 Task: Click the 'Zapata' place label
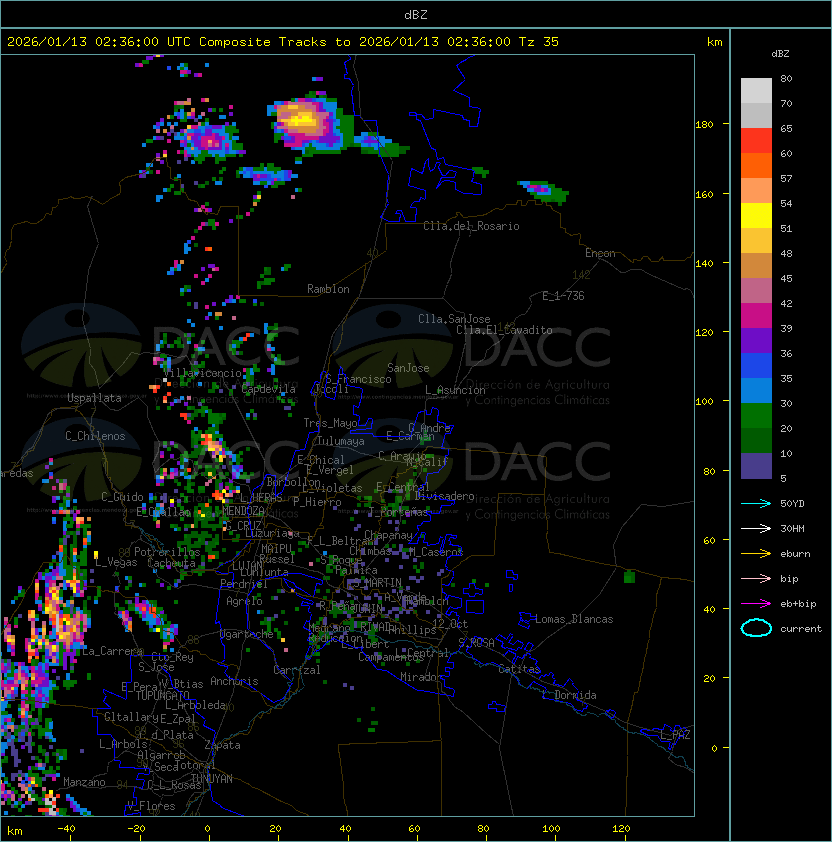tap(222, 745)
